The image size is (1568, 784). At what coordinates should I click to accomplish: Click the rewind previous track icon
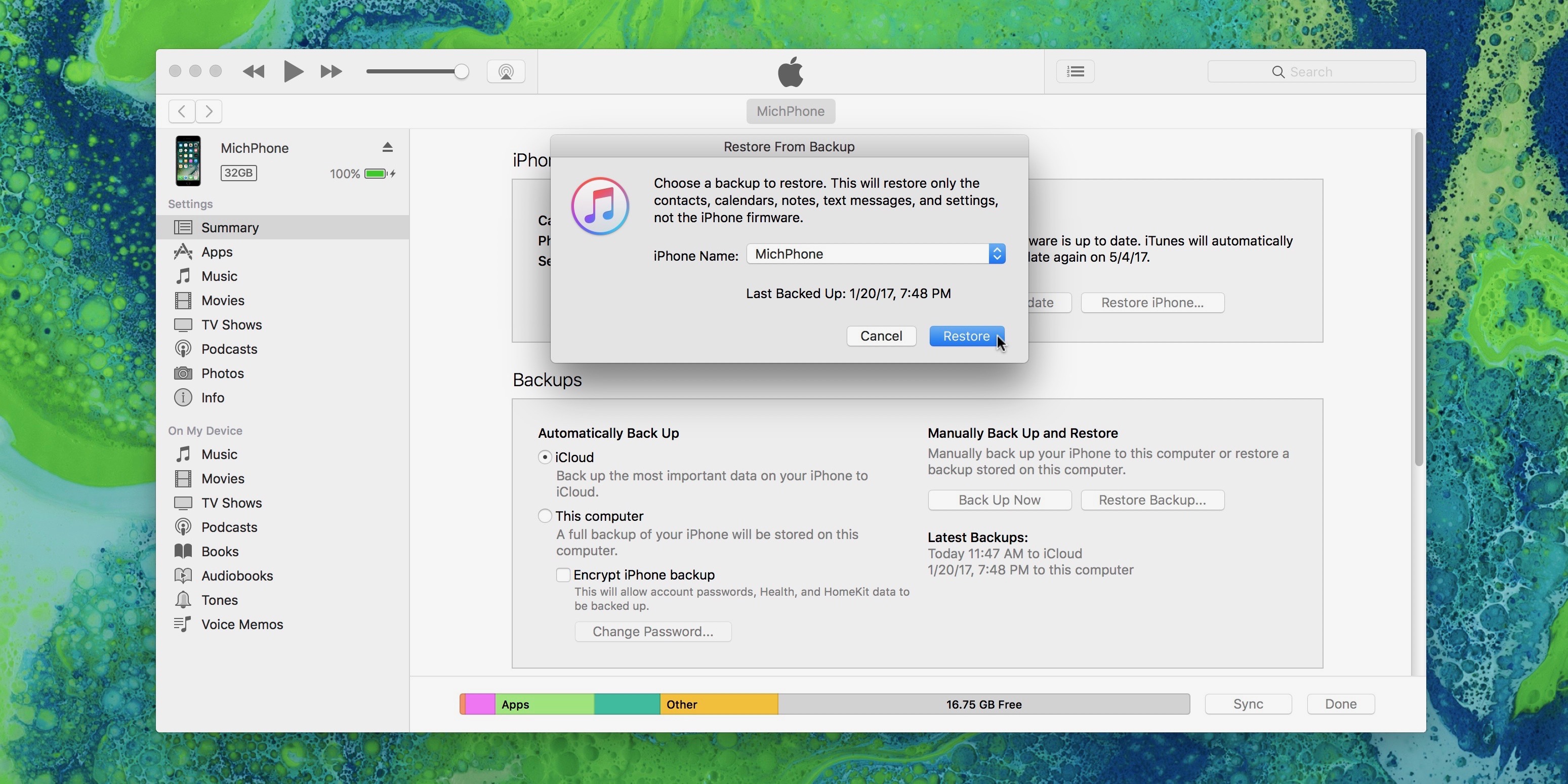[x=254, y=72]
